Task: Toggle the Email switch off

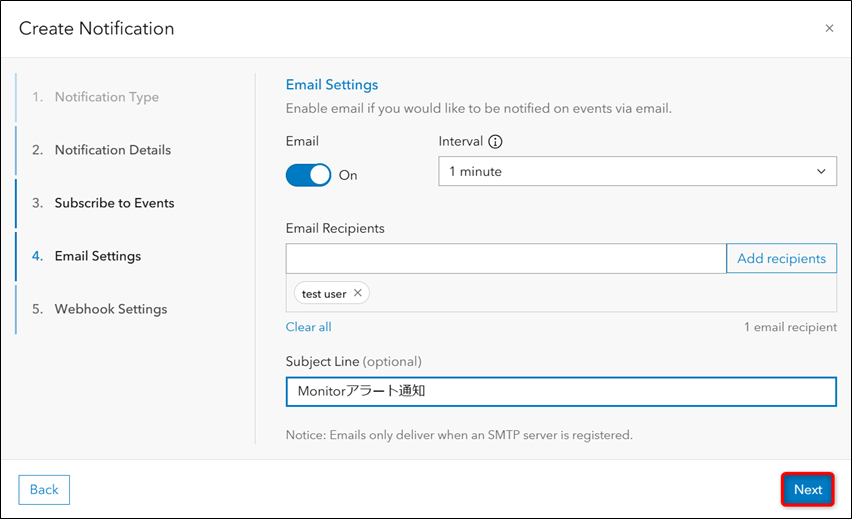Action: [x=308, y=175]
